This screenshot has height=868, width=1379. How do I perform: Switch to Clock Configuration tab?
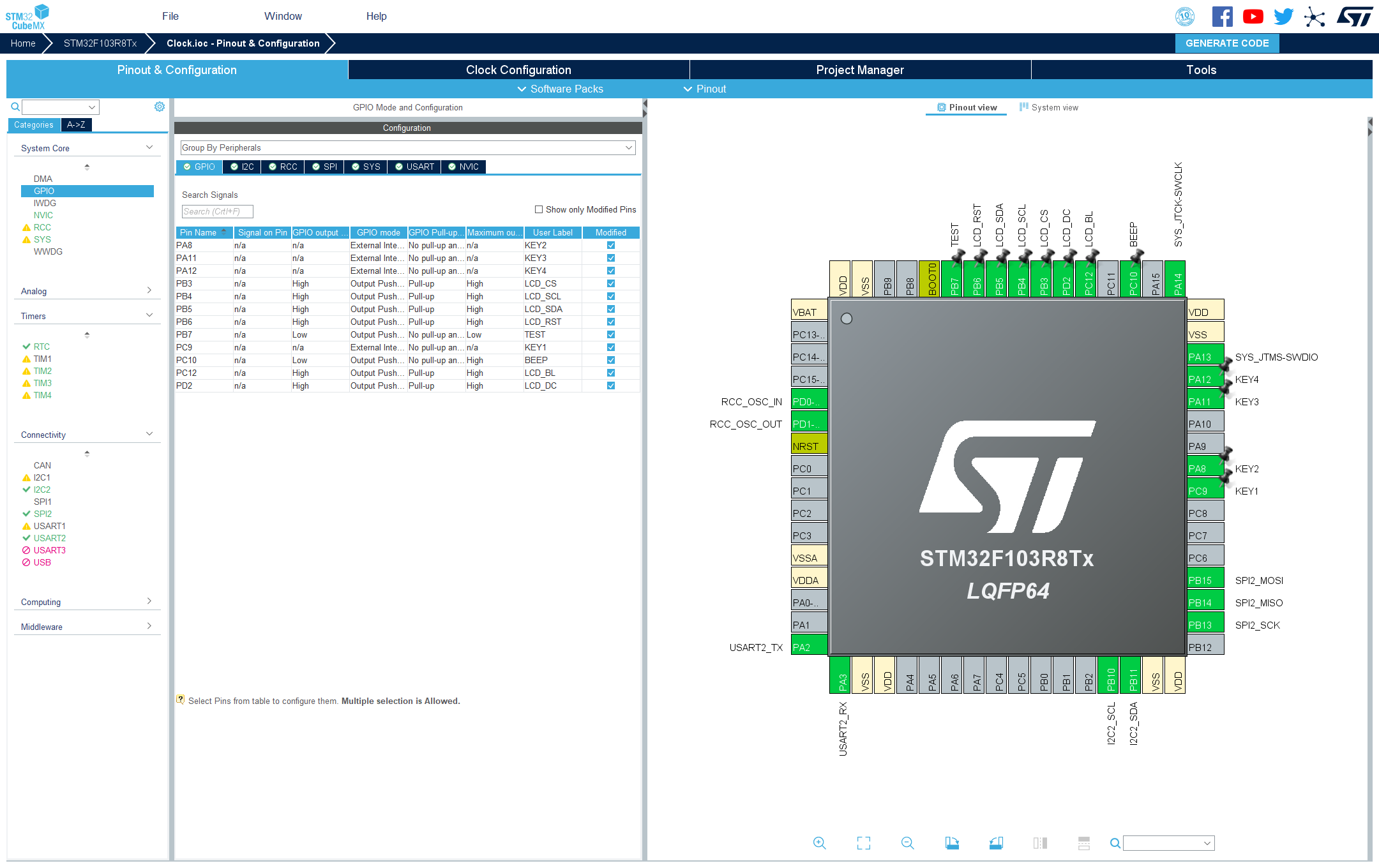coord(518,70)
